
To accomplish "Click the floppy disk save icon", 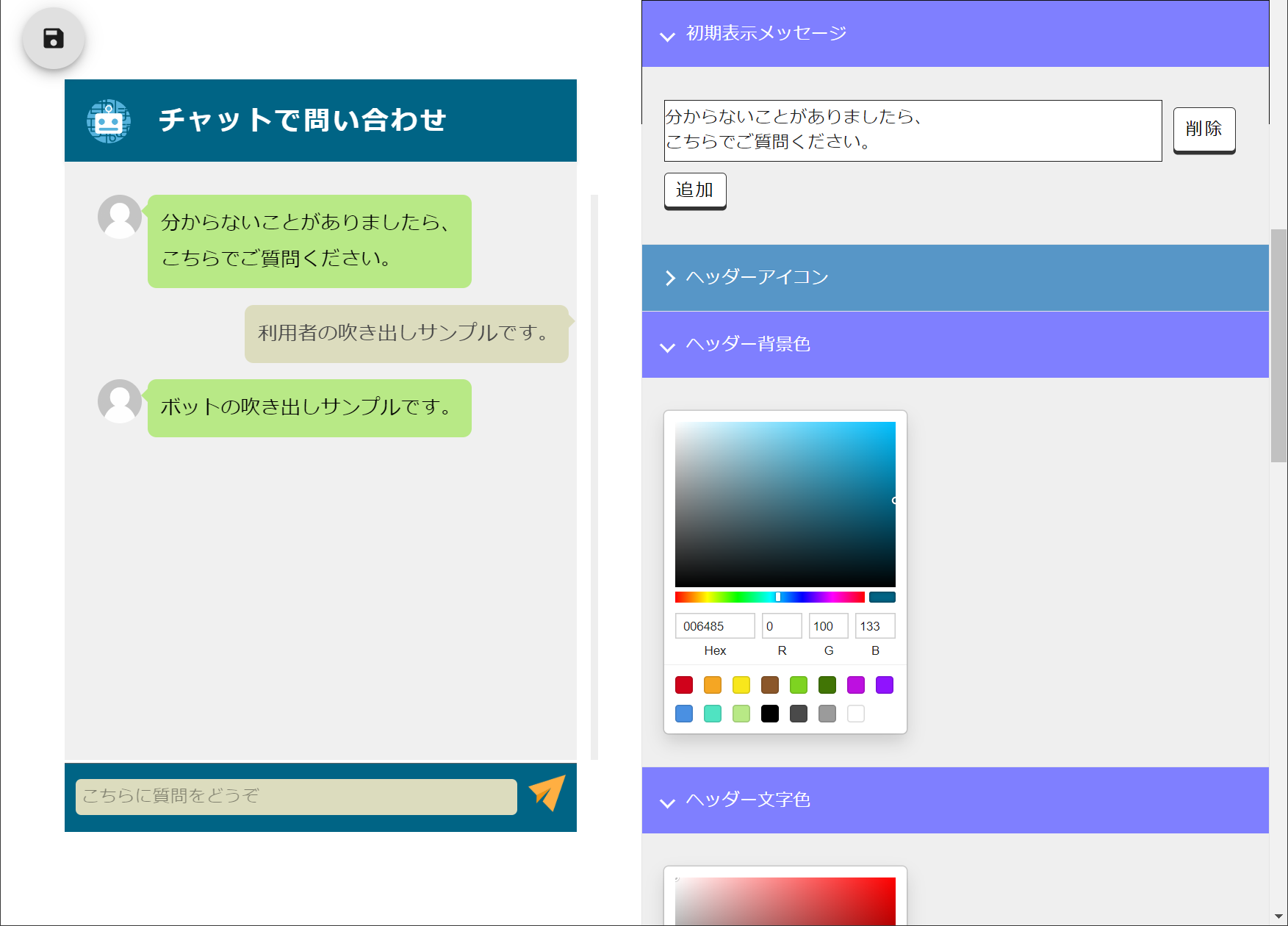I will tap(54, 38).
